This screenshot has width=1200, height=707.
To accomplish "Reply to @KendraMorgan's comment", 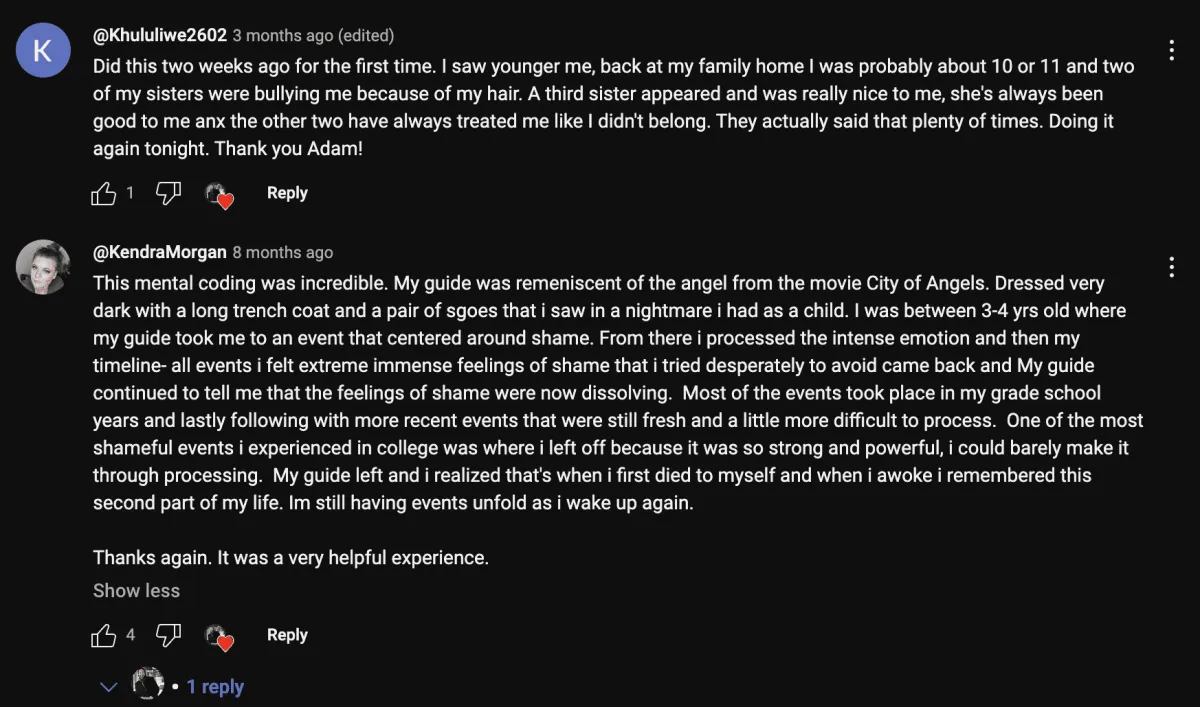I will click(x=287, y=635).
